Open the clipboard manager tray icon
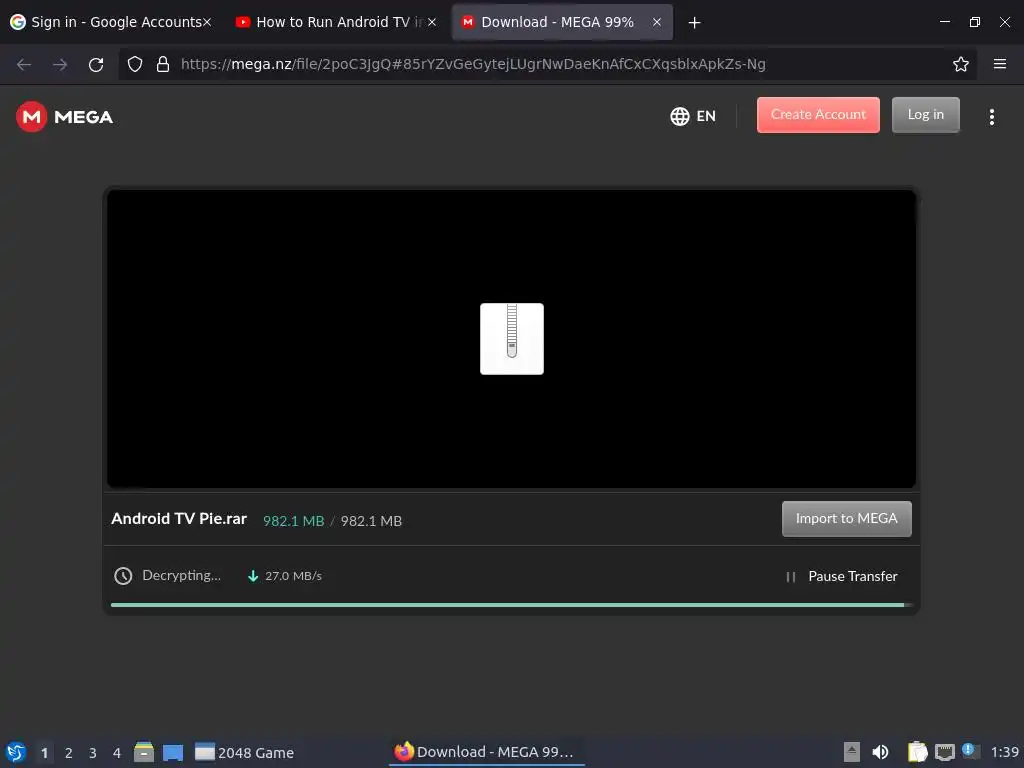Screen dimensions: 1024x768 tap(917, 752)
